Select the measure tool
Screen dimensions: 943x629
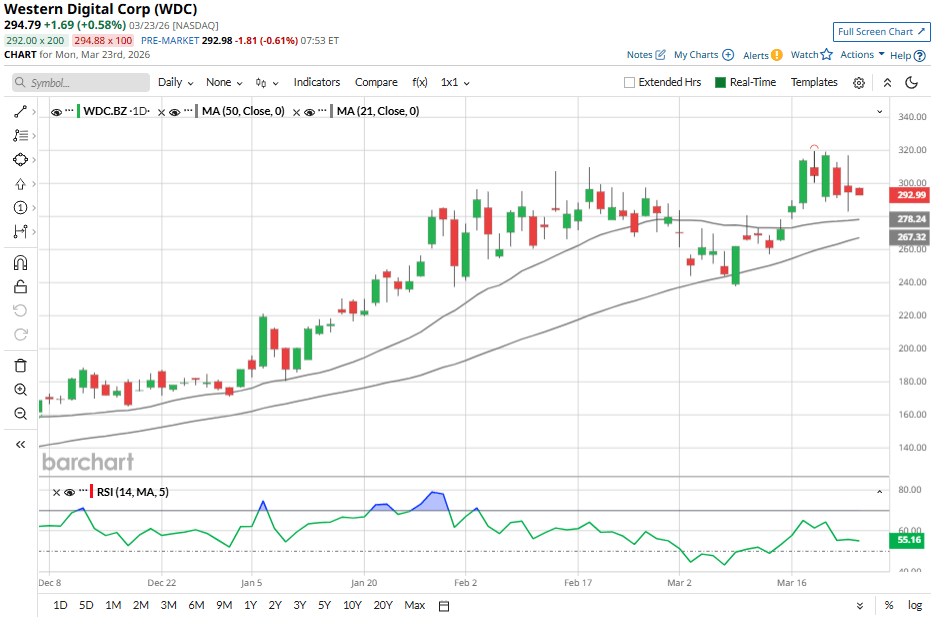[x=20, y=231]
